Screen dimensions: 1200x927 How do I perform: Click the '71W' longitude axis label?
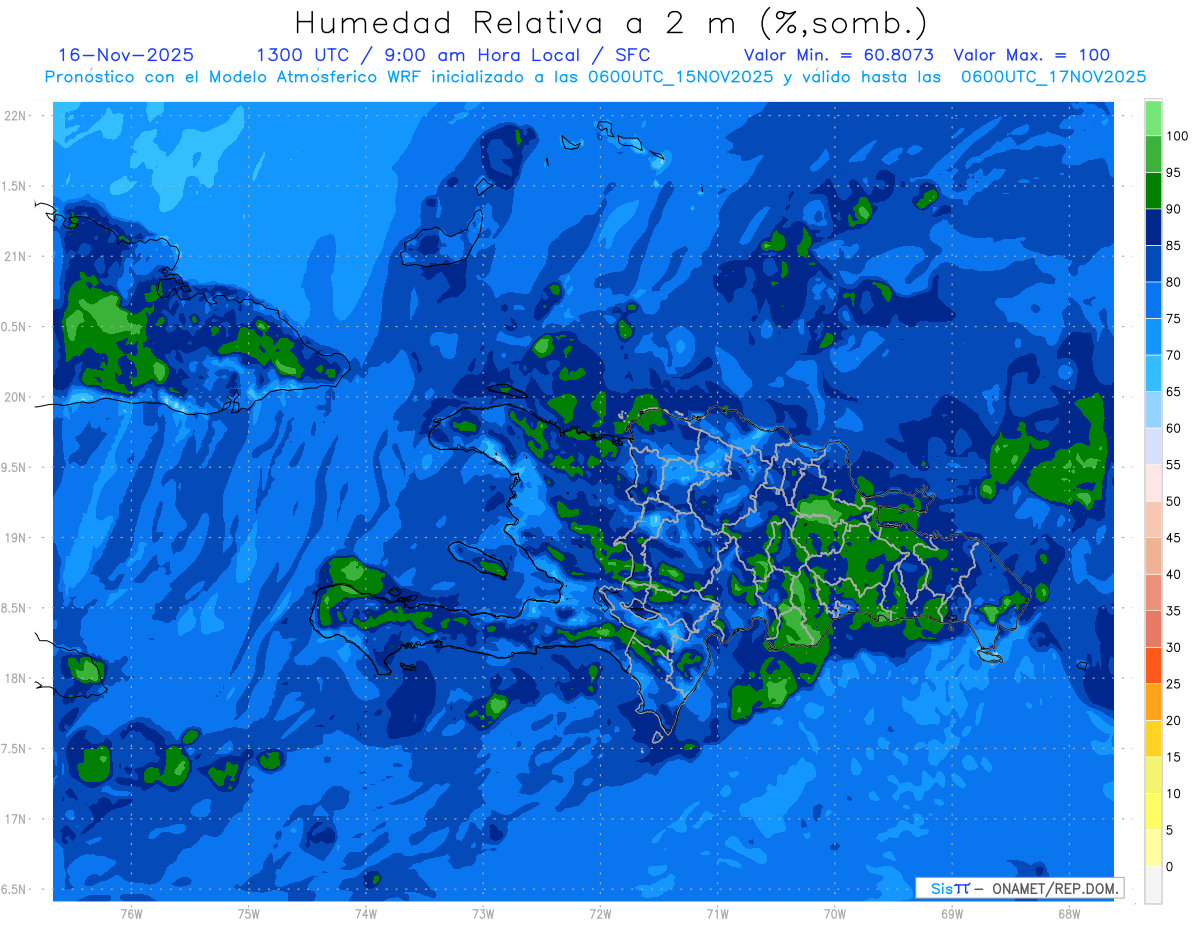tap(717, 913)
